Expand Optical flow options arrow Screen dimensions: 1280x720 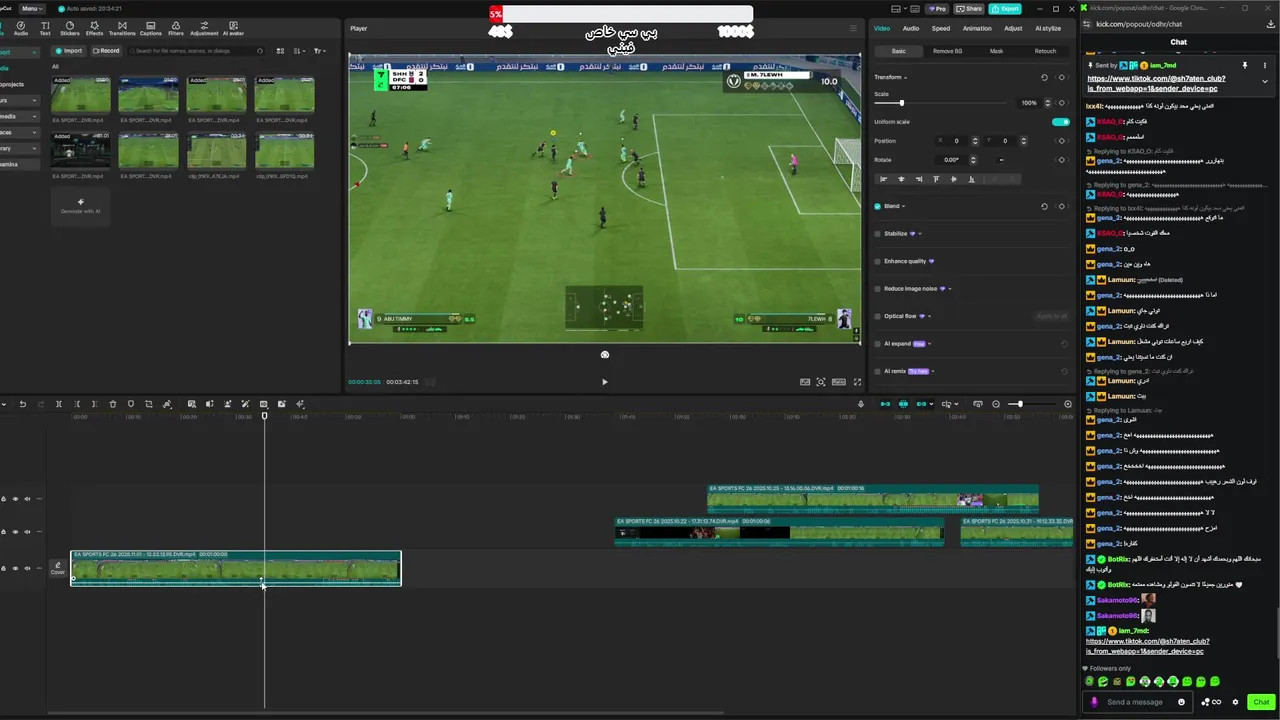tap(930, 316)
